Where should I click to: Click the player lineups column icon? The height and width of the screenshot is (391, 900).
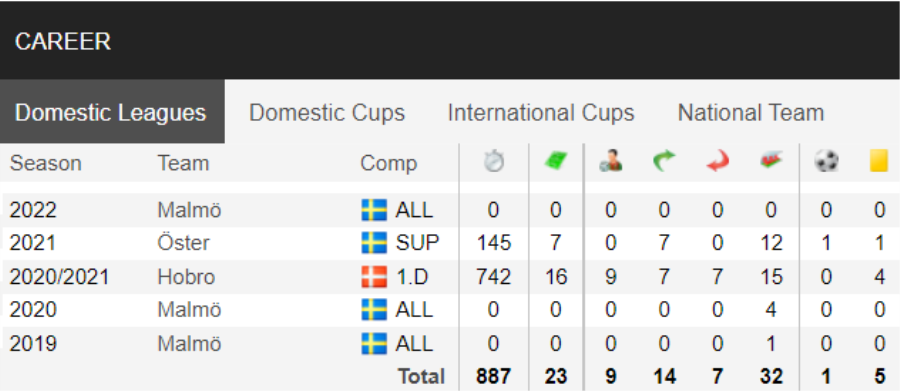tap(611, 162)
